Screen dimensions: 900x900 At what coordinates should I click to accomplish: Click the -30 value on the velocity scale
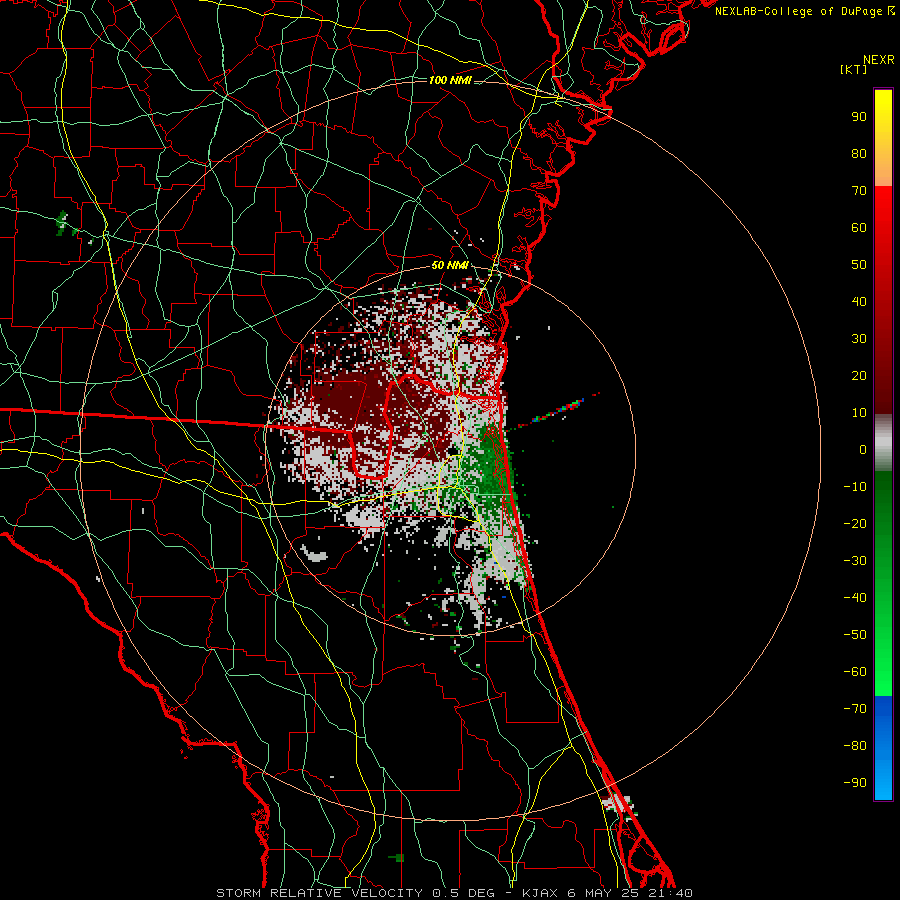855,561
